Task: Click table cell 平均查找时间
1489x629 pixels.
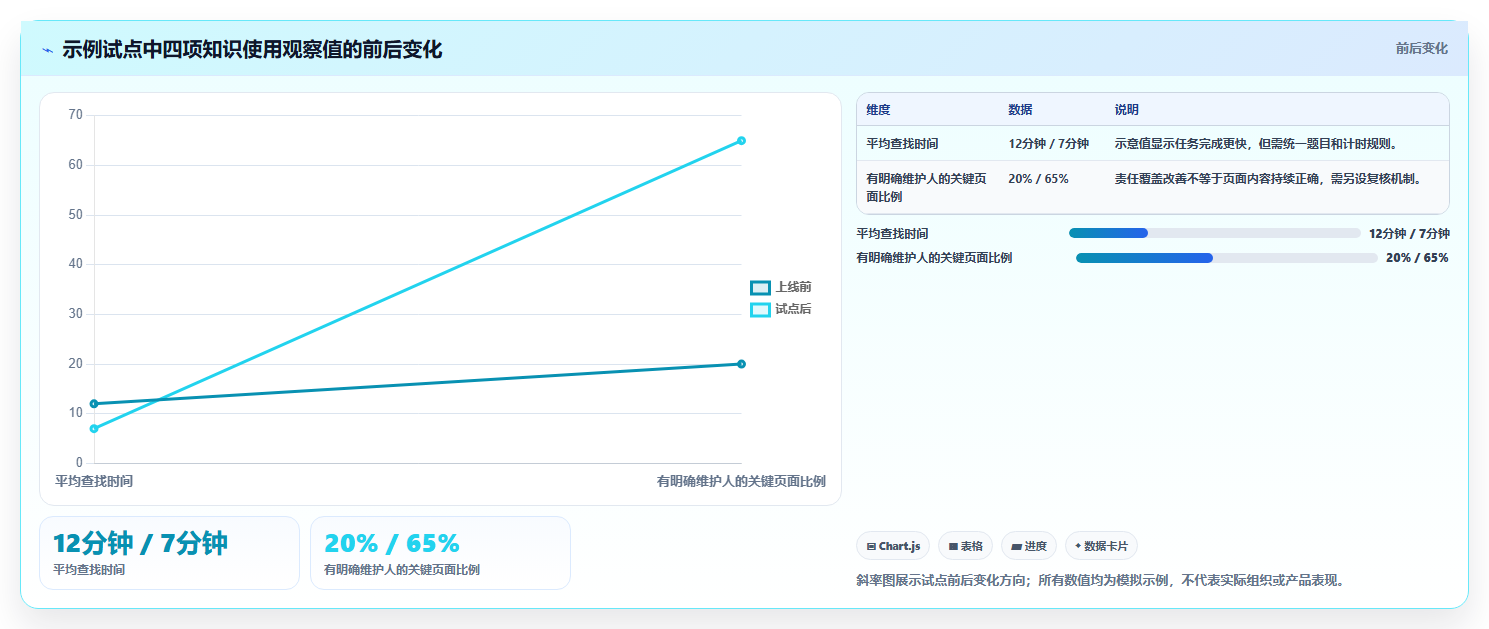Action: (902, 144)
